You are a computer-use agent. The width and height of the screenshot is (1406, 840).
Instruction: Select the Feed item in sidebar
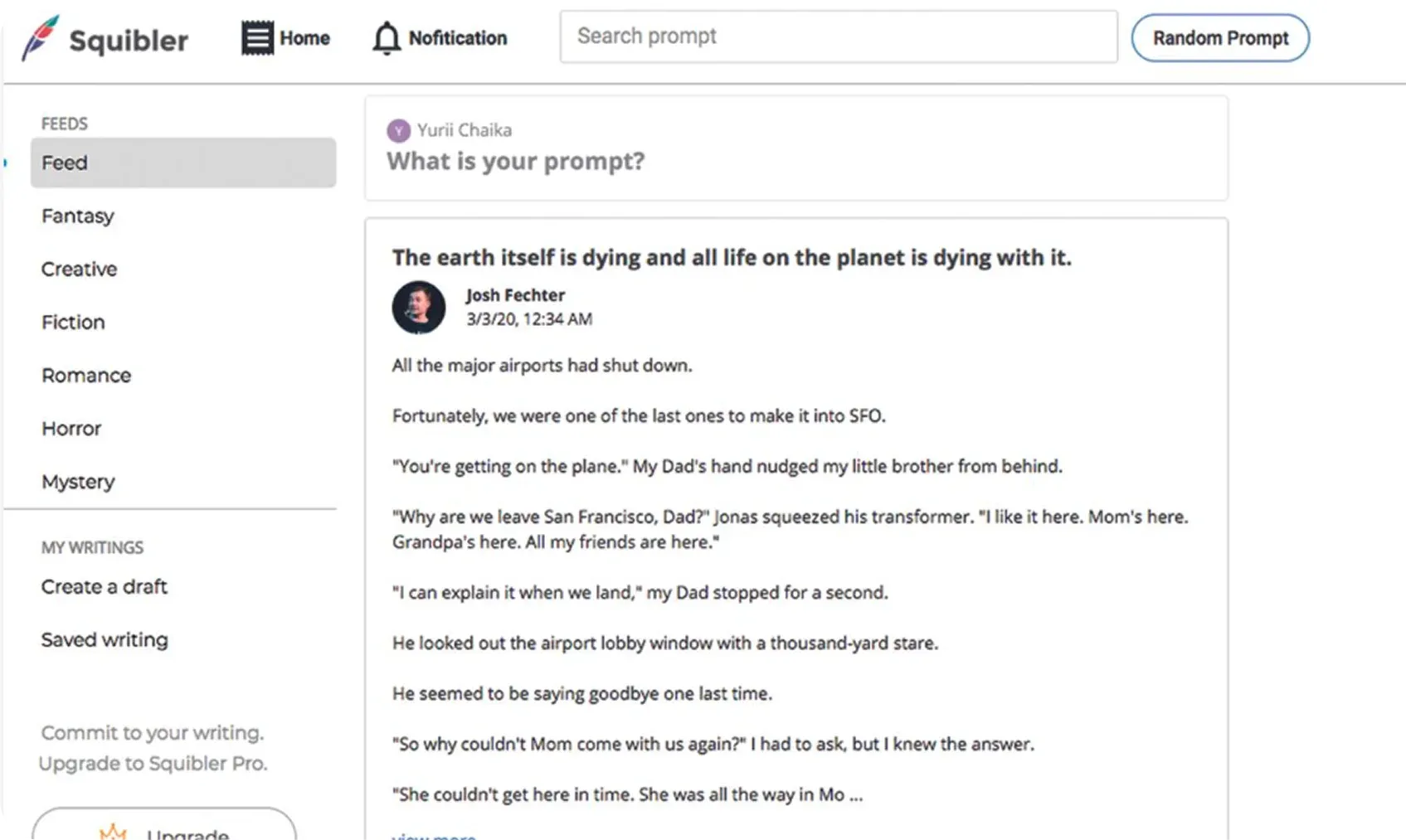[x=182, y=163]
